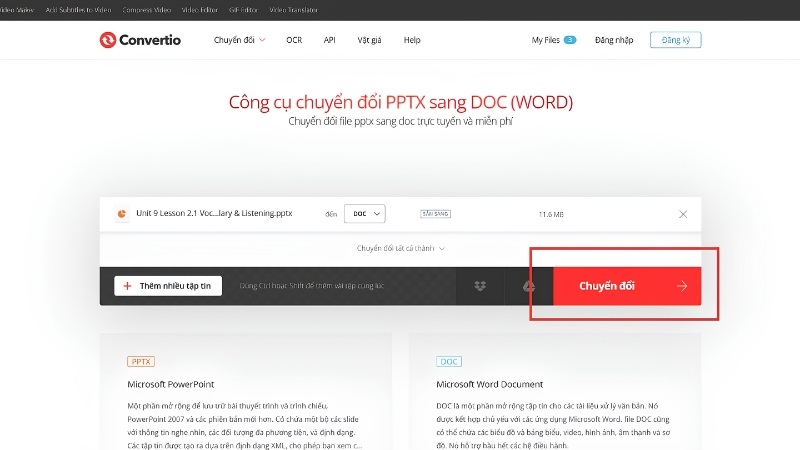Click the PPTX format badge
Screen dimensions: 800x450
[141, 362]
